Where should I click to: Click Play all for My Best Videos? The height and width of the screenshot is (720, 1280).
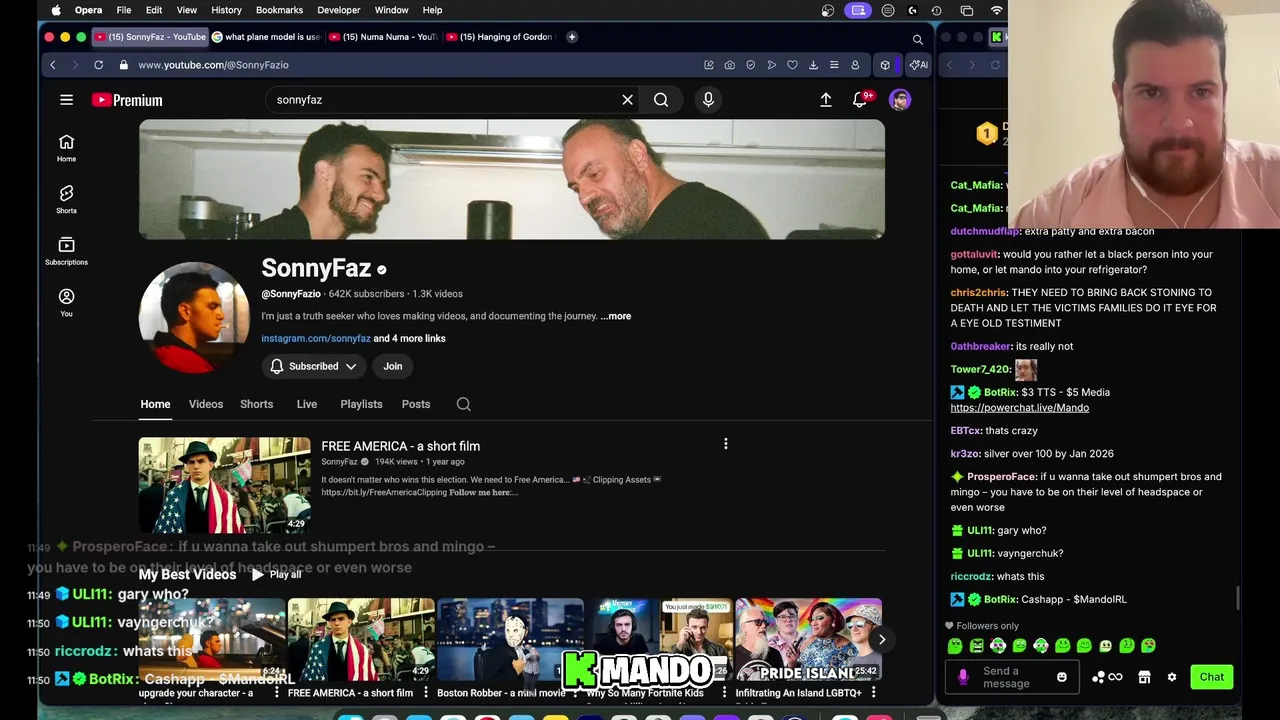[277, 575]
